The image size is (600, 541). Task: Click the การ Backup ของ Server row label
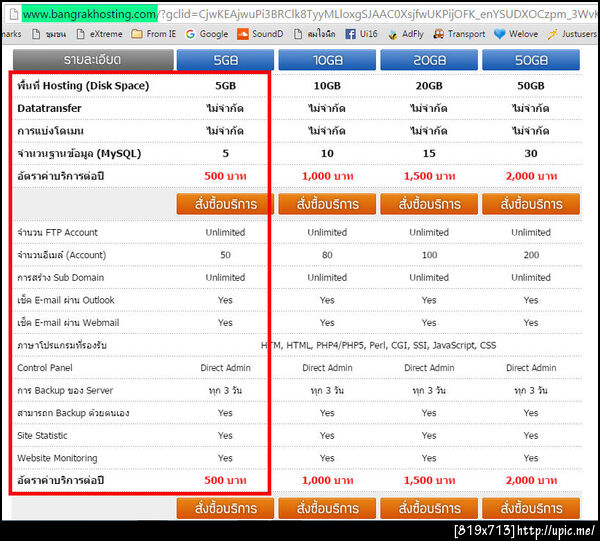click(65, 390)
